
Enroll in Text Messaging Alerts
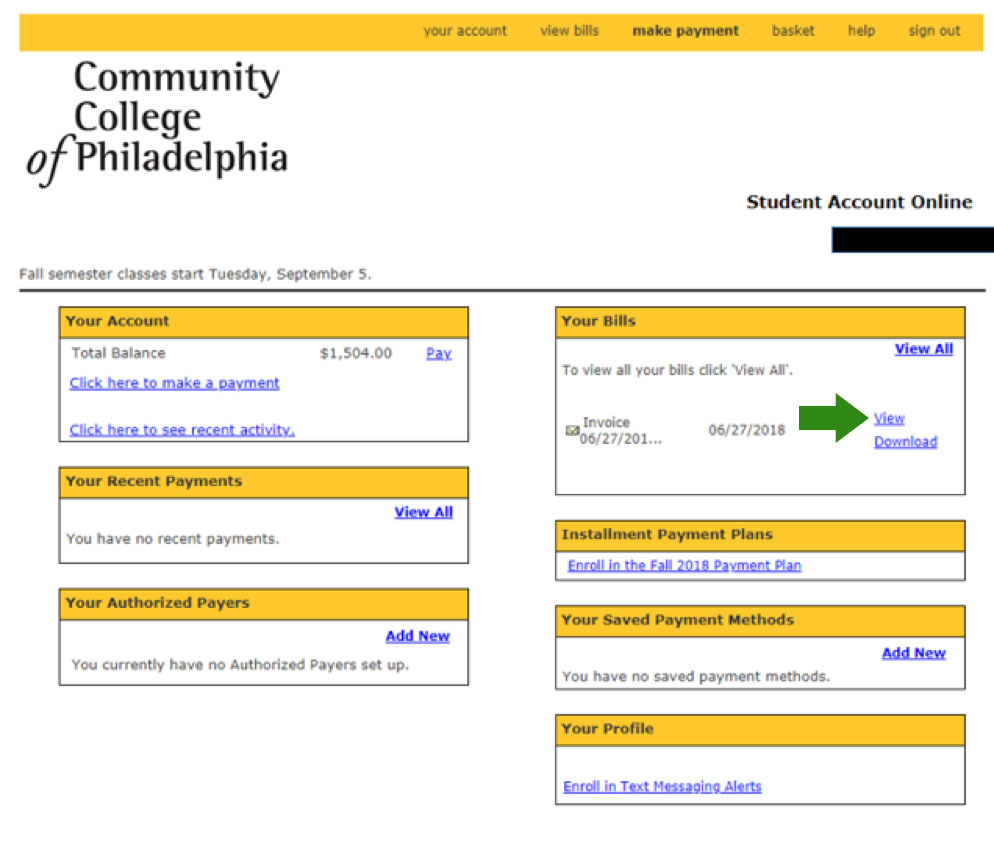662,786
